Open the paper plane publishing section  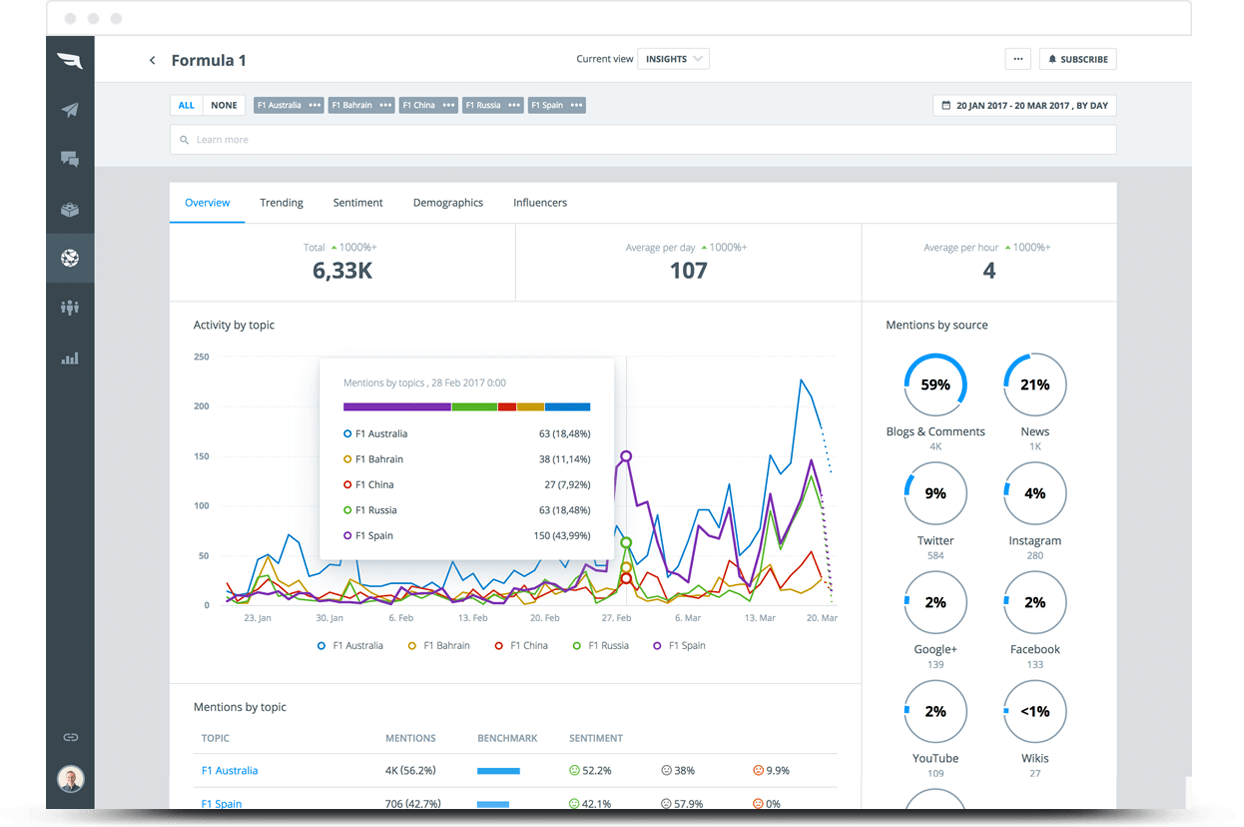coord(70,110)
